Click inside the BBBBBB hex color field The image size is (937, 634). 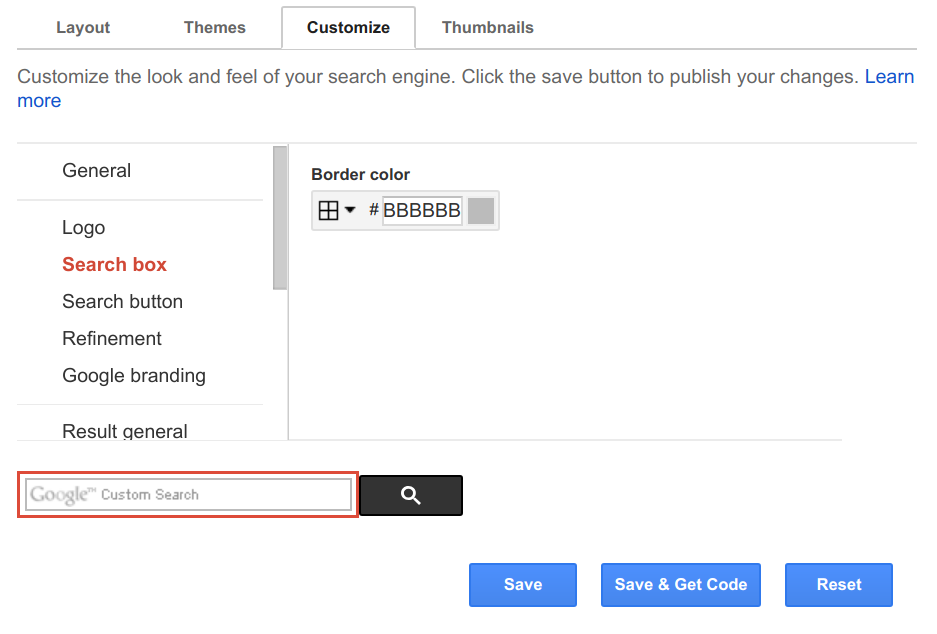click(x=424, y=210)
